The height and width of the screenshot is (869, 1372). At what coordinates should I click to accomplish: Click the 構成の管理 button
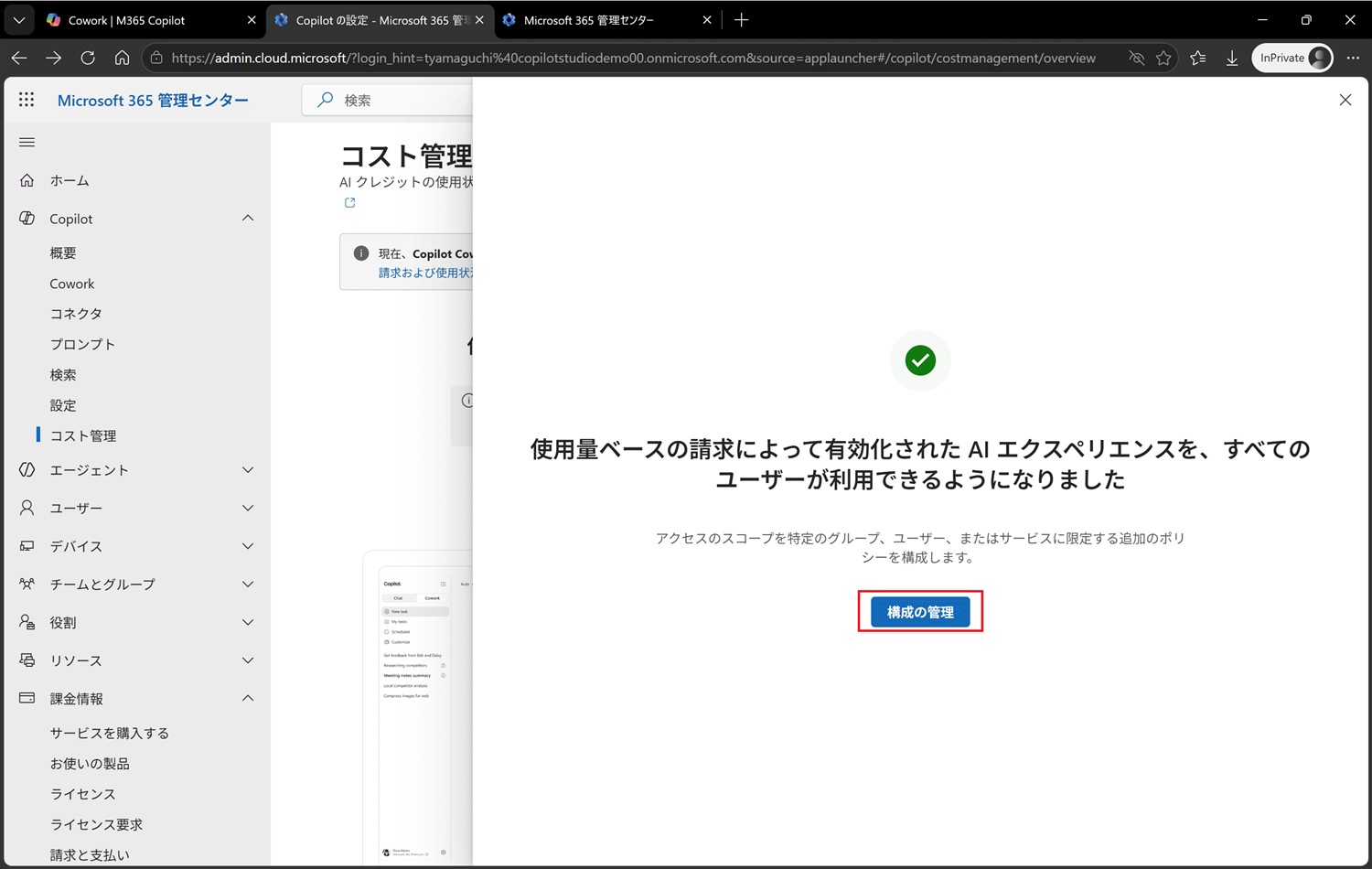[920, 612]
